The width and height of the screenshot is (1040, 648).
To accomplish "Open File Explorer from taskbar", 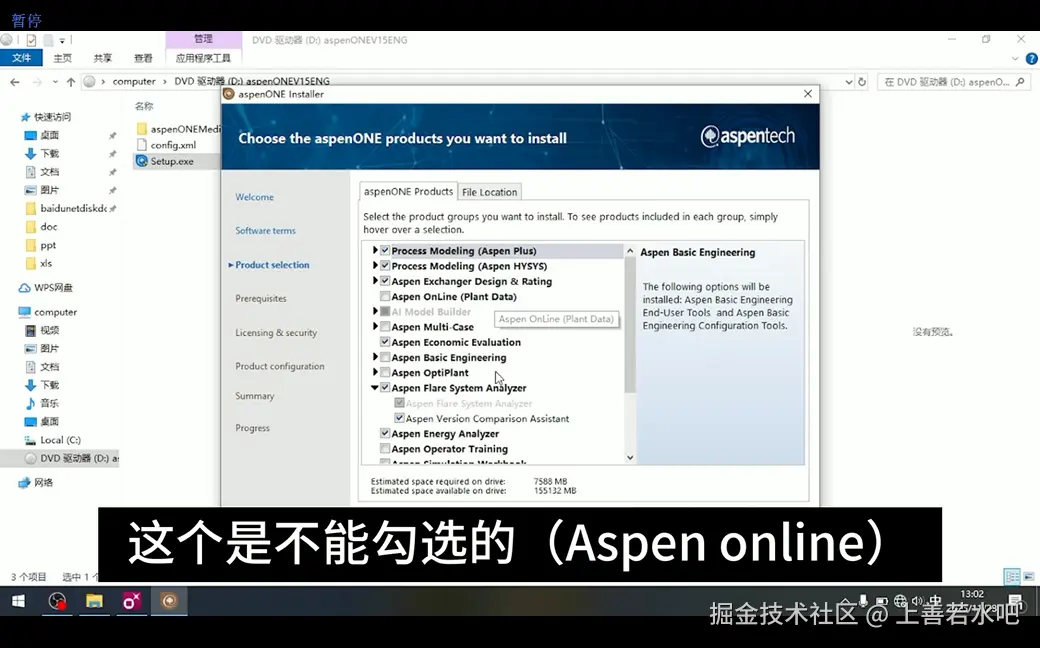I will [x=94, y=601].
